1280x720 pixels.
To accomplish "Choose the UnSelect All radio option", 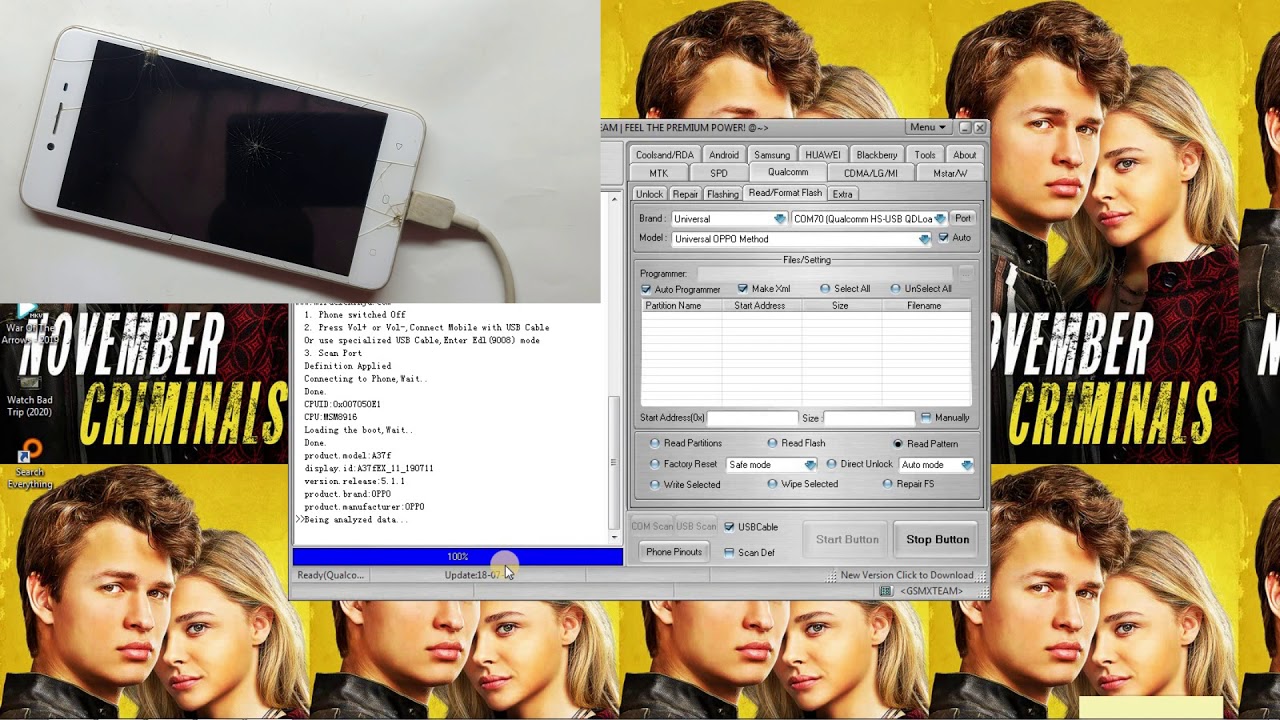I will (x=896, y=289).
